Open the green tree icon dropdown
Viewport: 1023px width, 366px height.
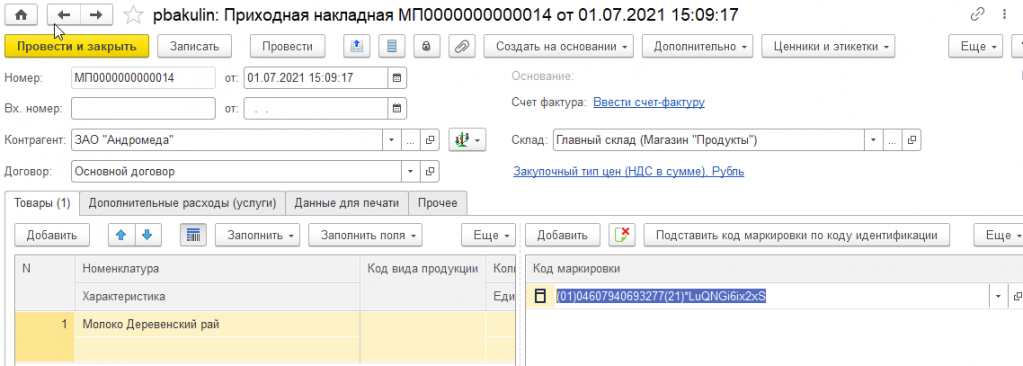pyautogui.click(x=467, y=140)
